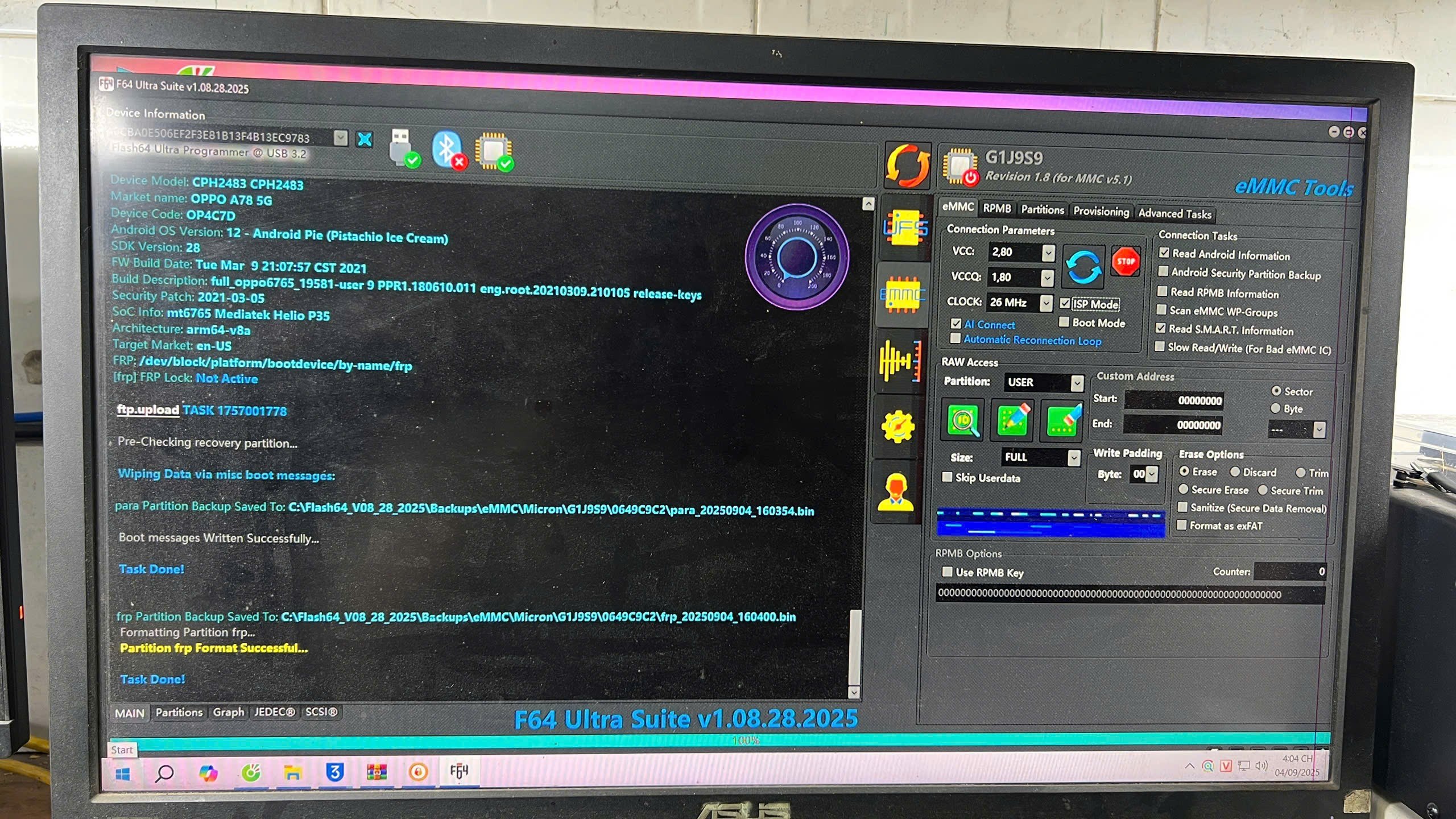Open the user account sidebar icon
The image size is (1456, 819).
pos(895,491)
